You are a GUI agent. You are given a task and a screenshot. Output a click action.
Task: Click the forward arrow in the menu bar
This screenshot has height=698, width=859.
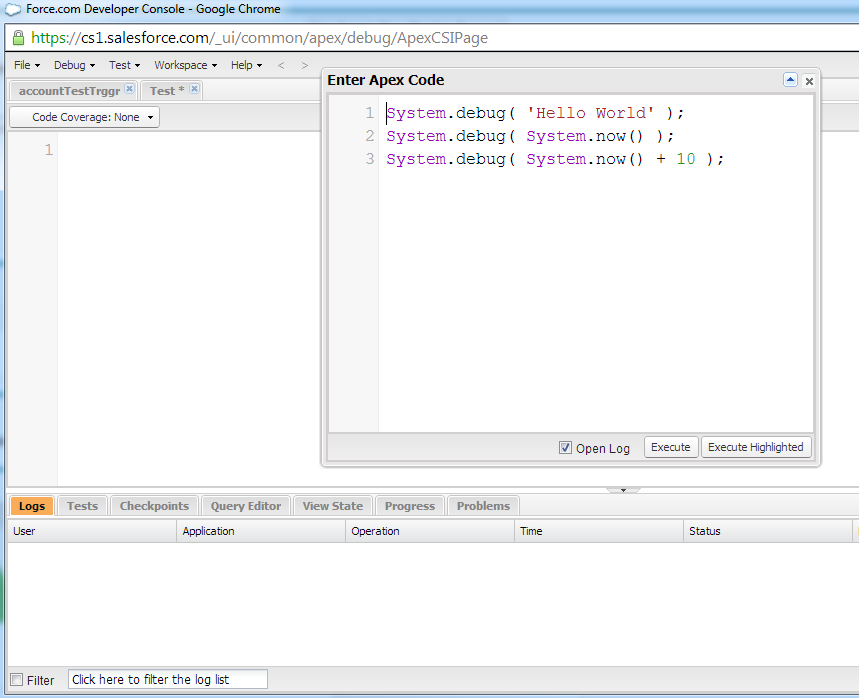305,65
